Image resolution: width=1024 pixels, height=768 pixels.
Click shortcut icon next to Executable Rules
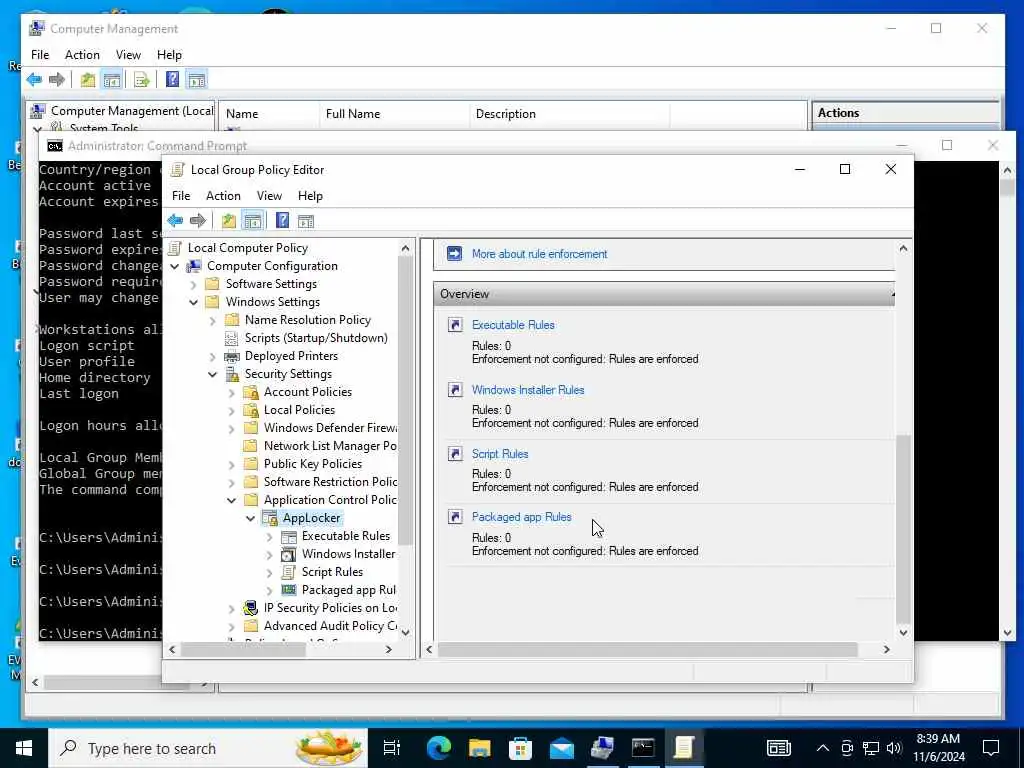455,325
